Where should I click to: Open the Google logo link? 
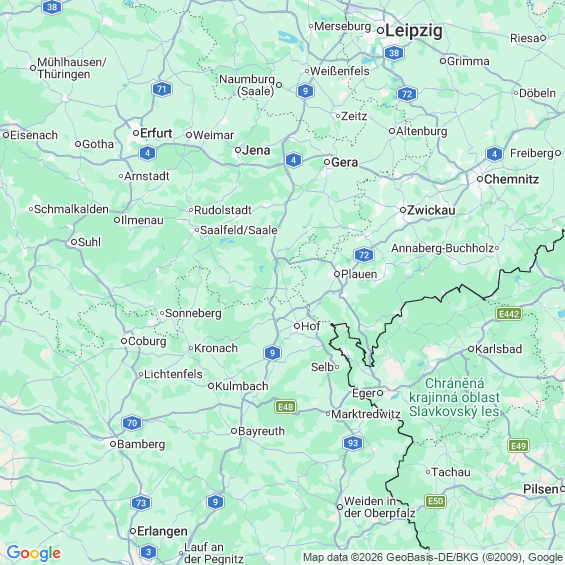[x=34, y=552]
